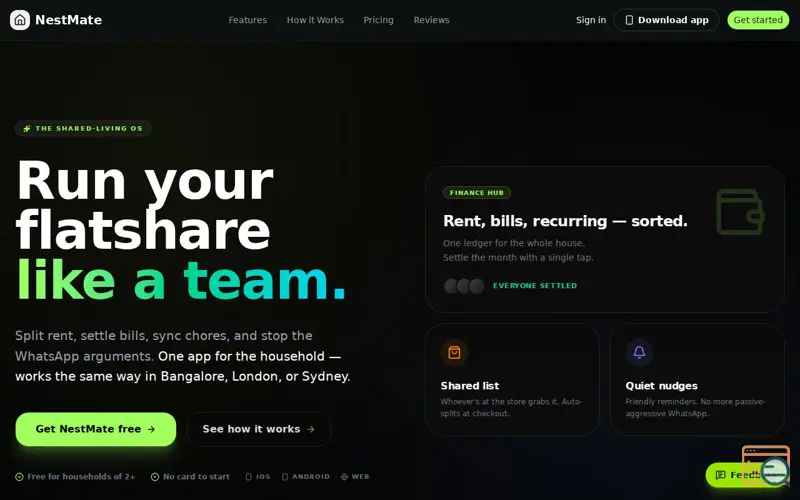This screenshot has height=500, width=800.
Task: Click the ANDROID platform label
Action: point(311,477)
